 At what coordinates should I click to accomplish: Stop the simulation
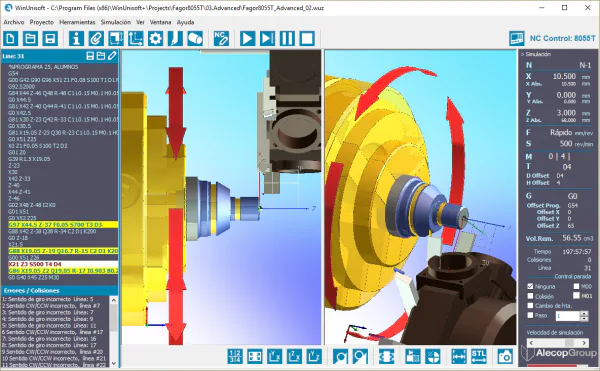pyautogui.click(x=307, y=39)
